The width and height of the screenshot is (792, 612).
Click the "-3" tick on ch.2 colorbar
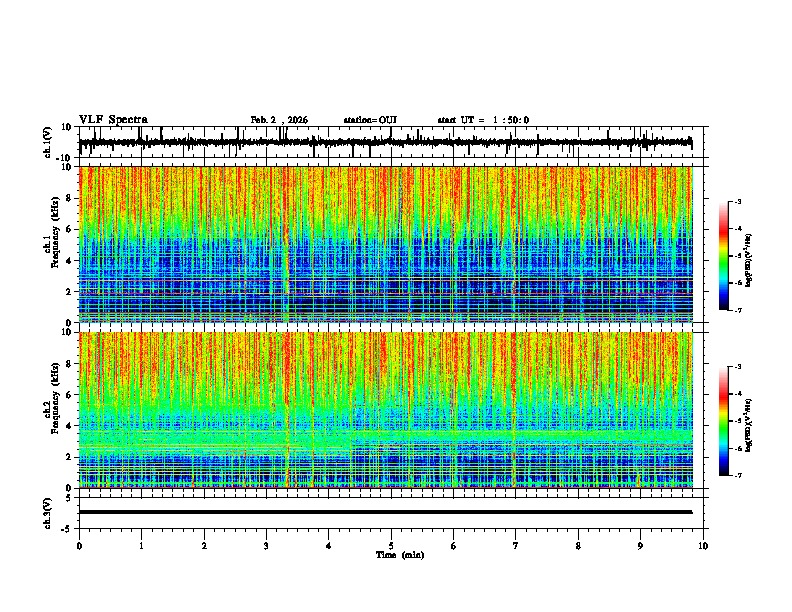tap(737, 367)
